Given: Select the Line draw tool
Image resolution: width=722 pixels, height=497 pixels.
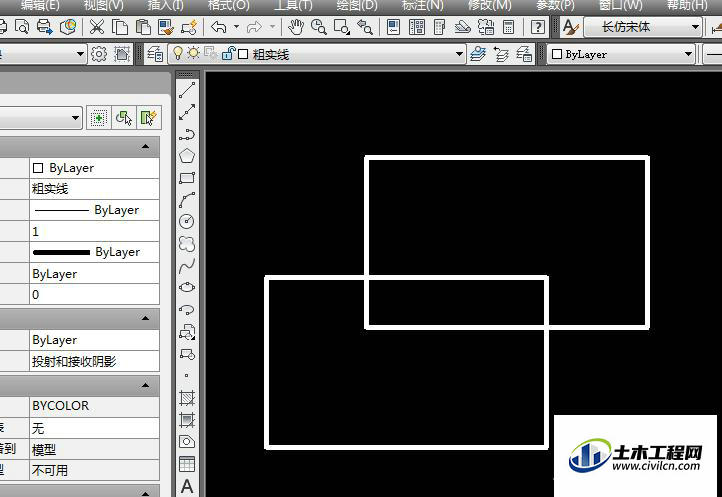Looking at the screenshot, I should (187, 90).
